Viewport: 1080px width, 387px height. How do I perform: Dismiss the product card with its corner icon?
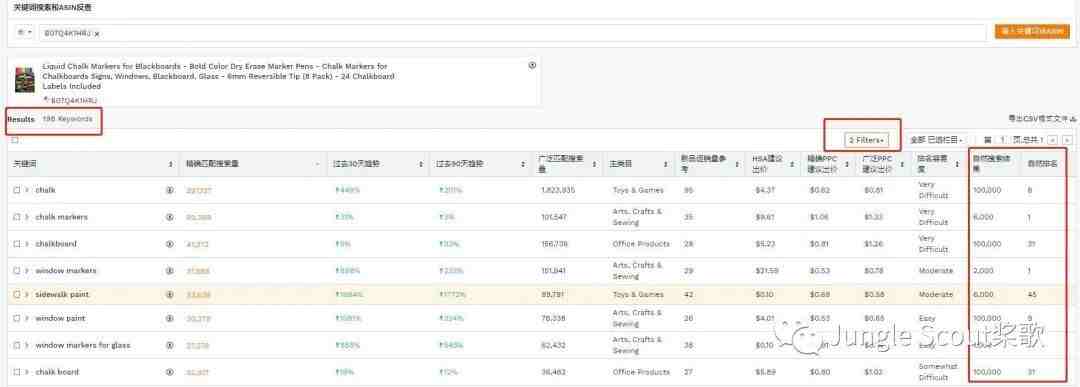click(532, 65)
